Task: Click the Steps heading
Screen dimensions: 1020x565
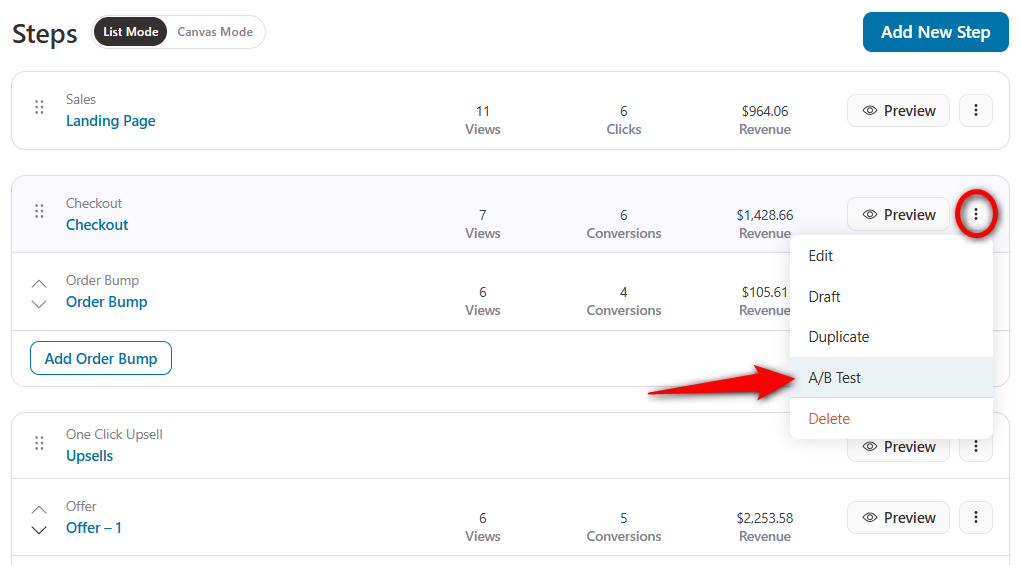Action: pyautogui.click(x=44, y=33)
